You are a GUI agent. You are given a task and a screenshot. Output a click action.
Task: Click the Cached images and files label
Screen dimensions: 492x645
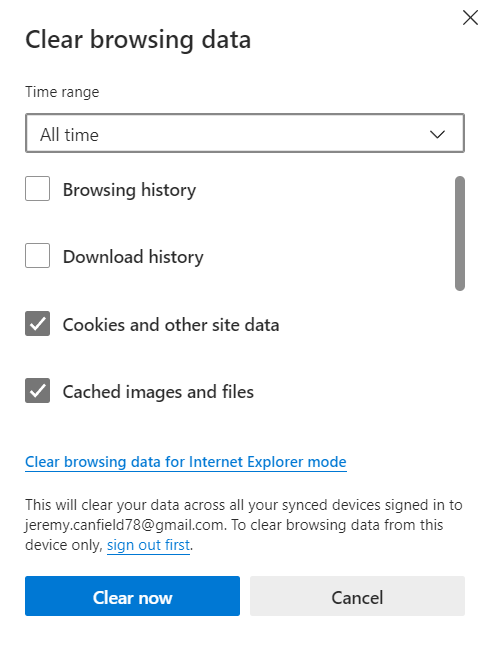coord(158,392)
